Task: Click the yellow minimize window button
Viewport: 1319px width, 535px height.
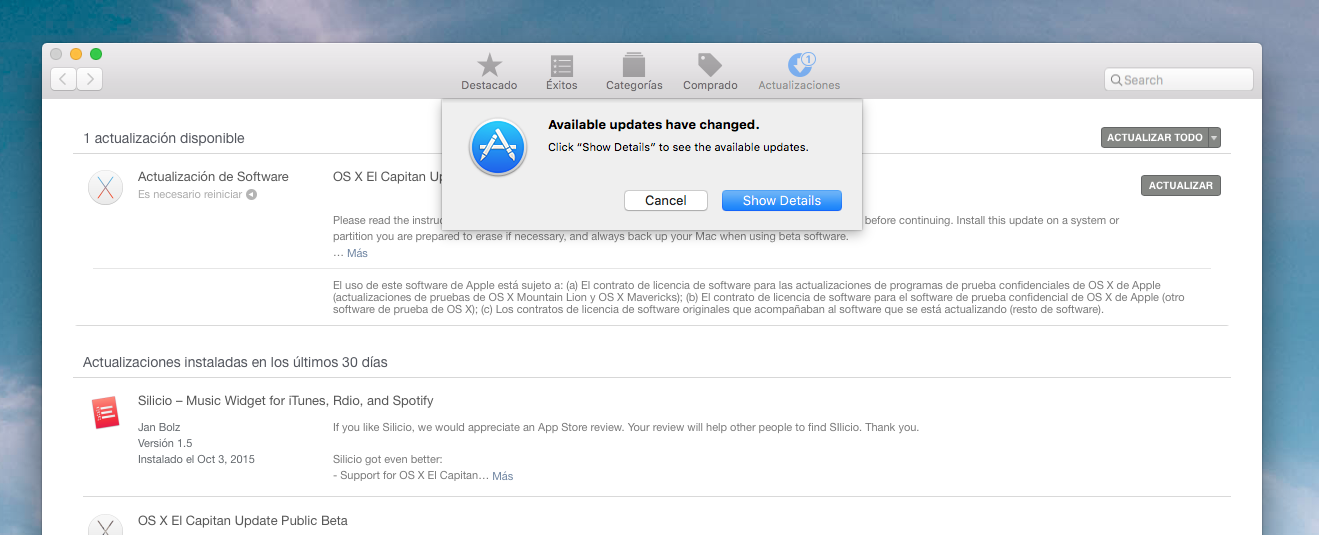Action: click(76, 54)
